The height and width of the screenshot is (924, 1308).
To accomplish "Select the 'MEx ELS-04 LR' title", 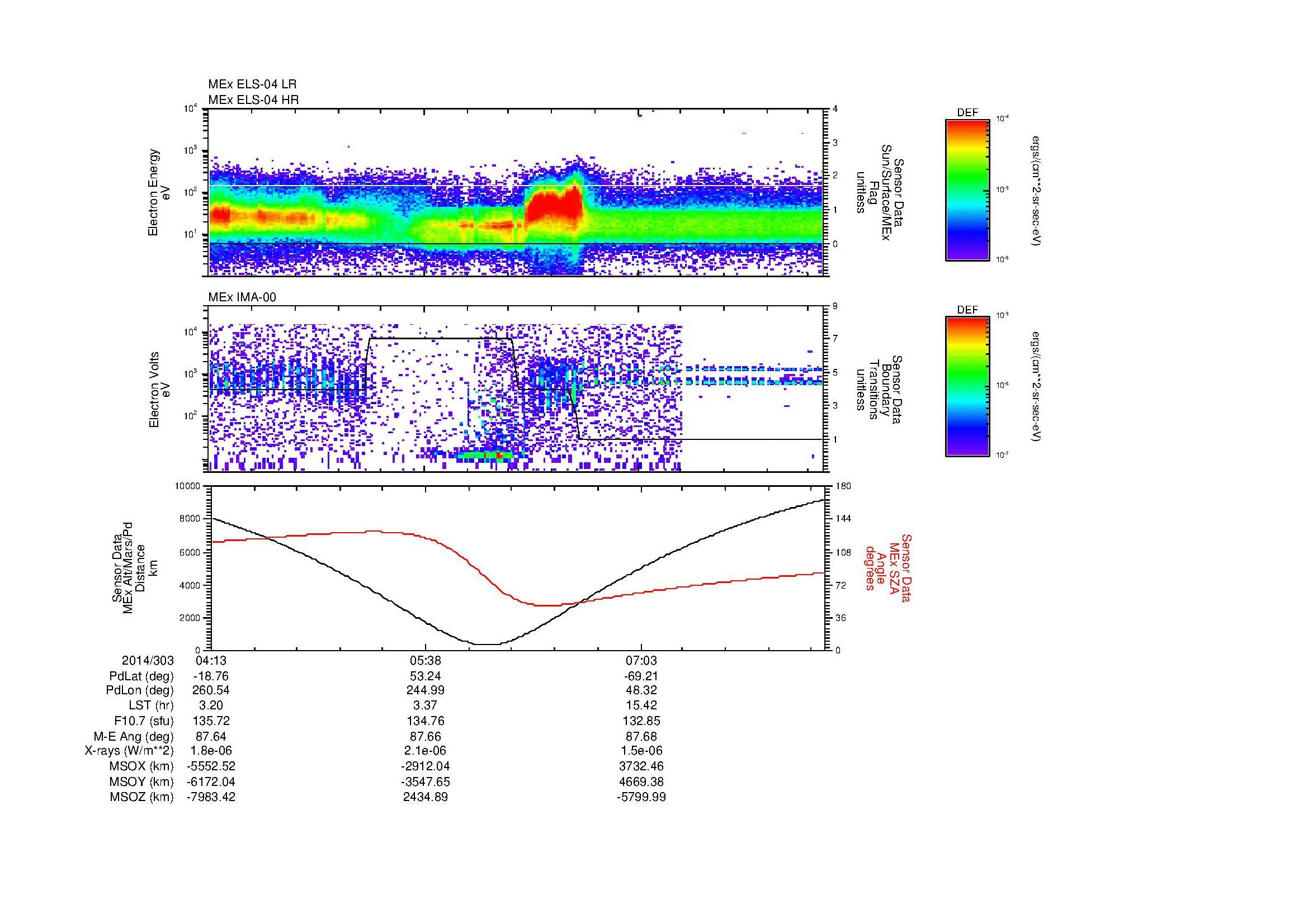I will coord(252,84).
